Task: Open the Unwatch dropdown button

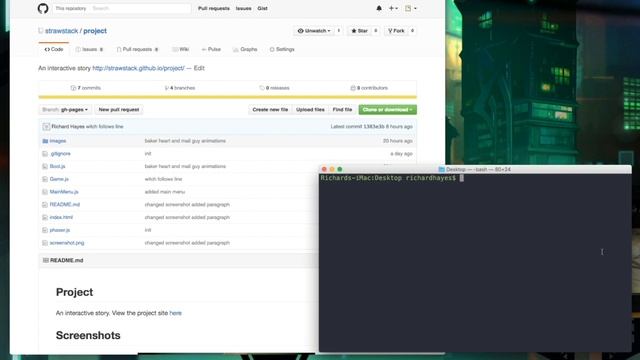Action: tap(314, 31)
